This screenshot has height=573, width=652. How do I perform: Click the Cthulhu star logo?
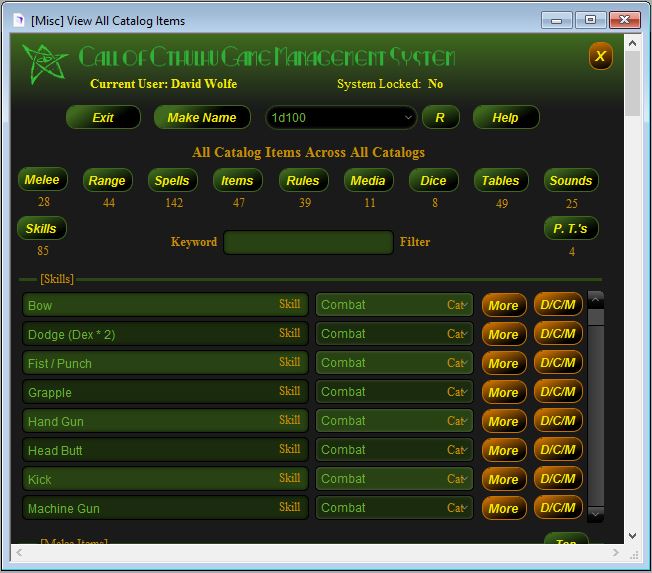click(45, 63)
